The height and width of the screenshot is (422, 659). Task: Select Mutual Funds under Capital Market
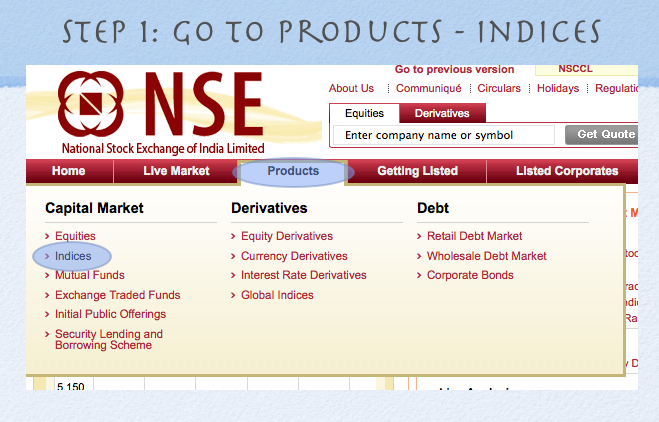point(90,275)
